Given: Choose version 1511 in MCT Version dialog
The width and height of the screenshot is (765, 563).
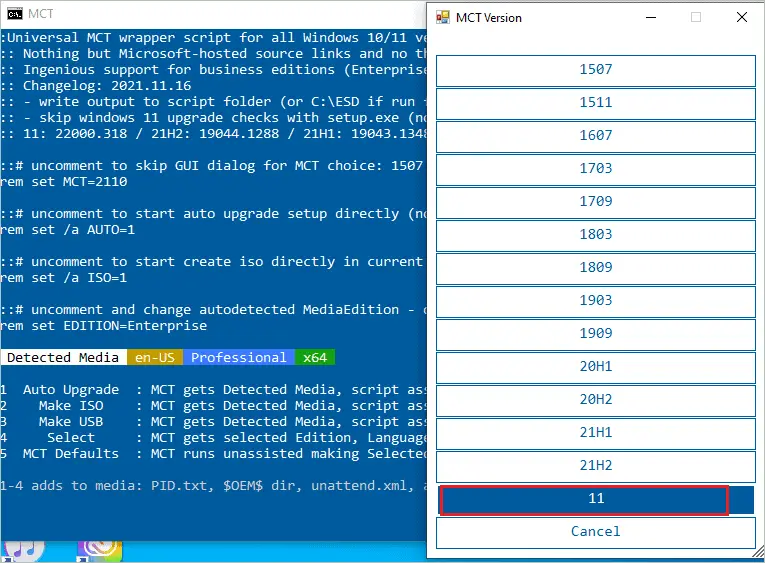Looking at the screenshot, I should tap(596, 103).
